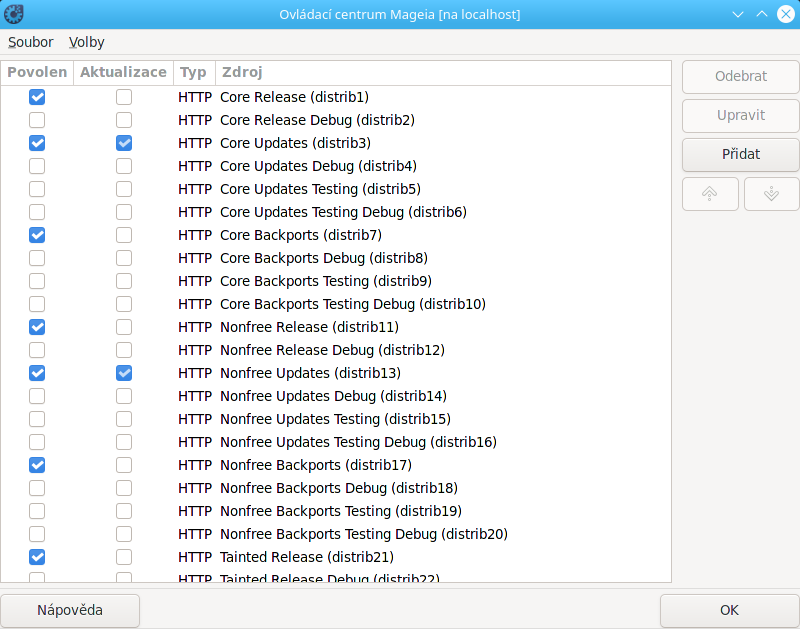800x629 pixels.
Task: Click the Typ column header
Action: [194, 72]
